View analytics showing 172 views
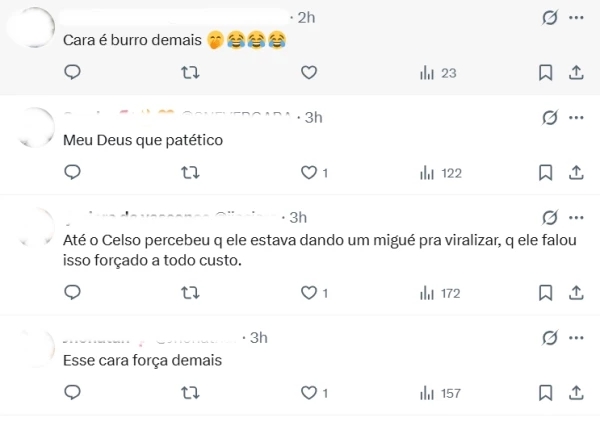The image size is (600, 434). [440, 293]
